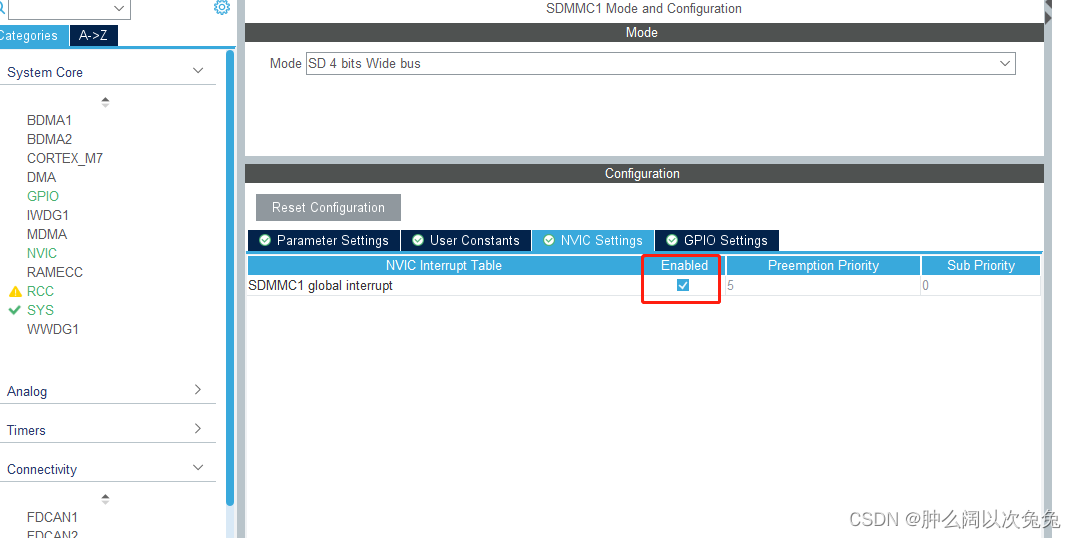
Task: Select BDMA1 in System Core list
Action: (x=49, y=120)
